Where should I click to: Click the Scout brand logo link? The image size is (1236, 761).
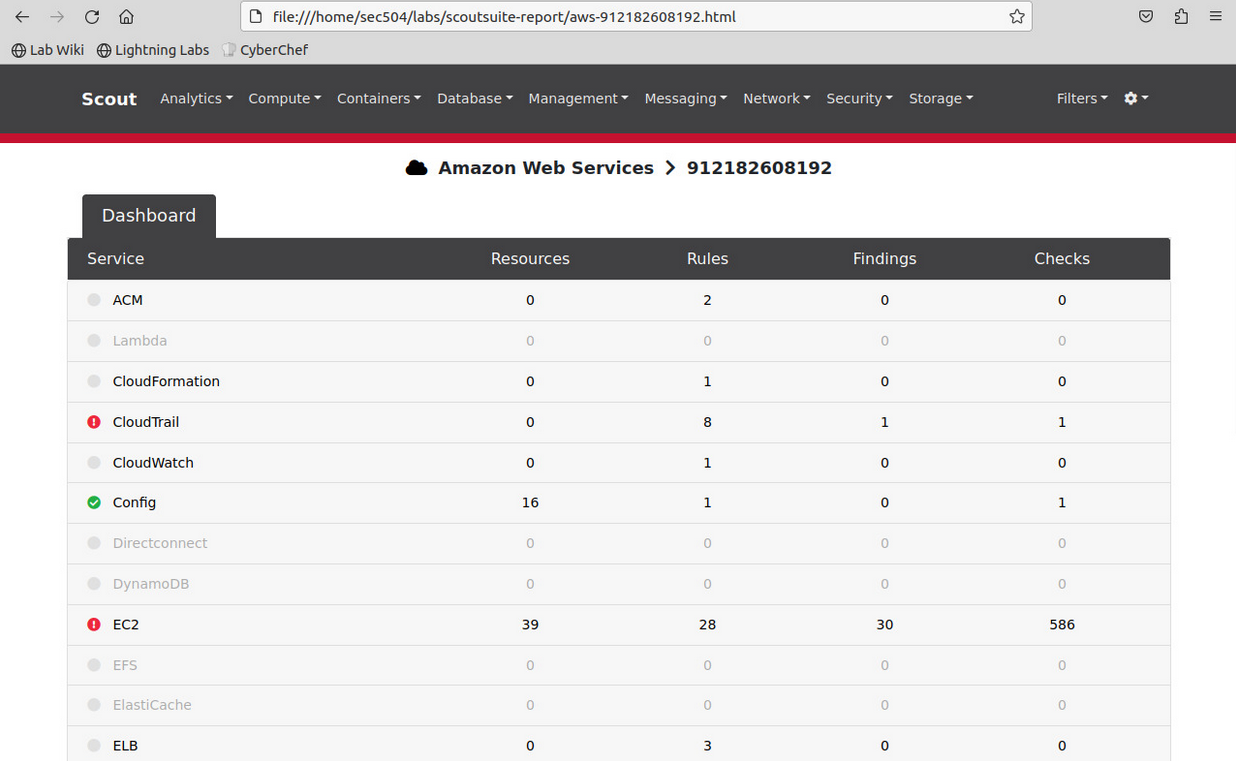[109, 98]
